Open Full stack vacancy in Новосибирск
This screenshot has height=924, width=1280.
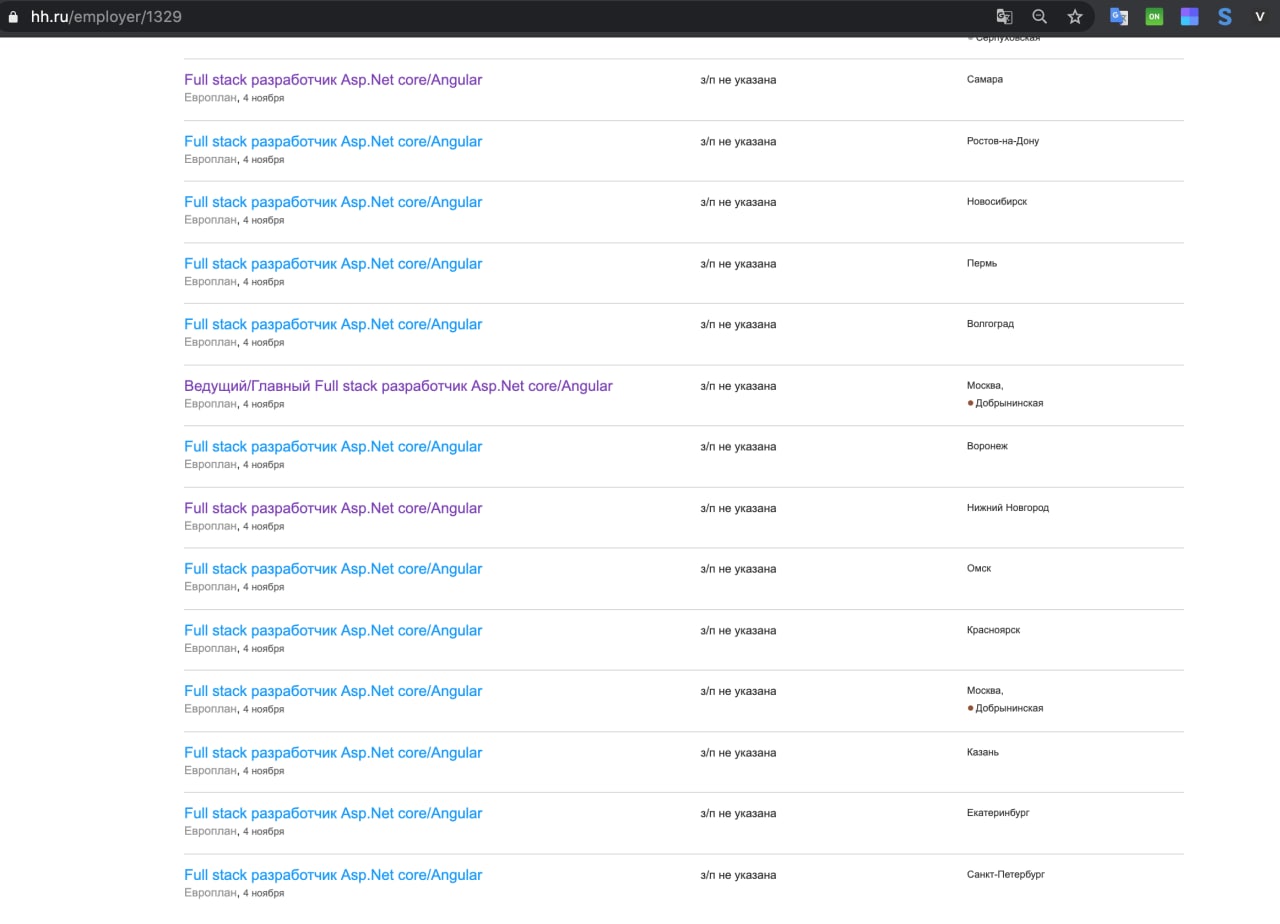click(333, 202)
